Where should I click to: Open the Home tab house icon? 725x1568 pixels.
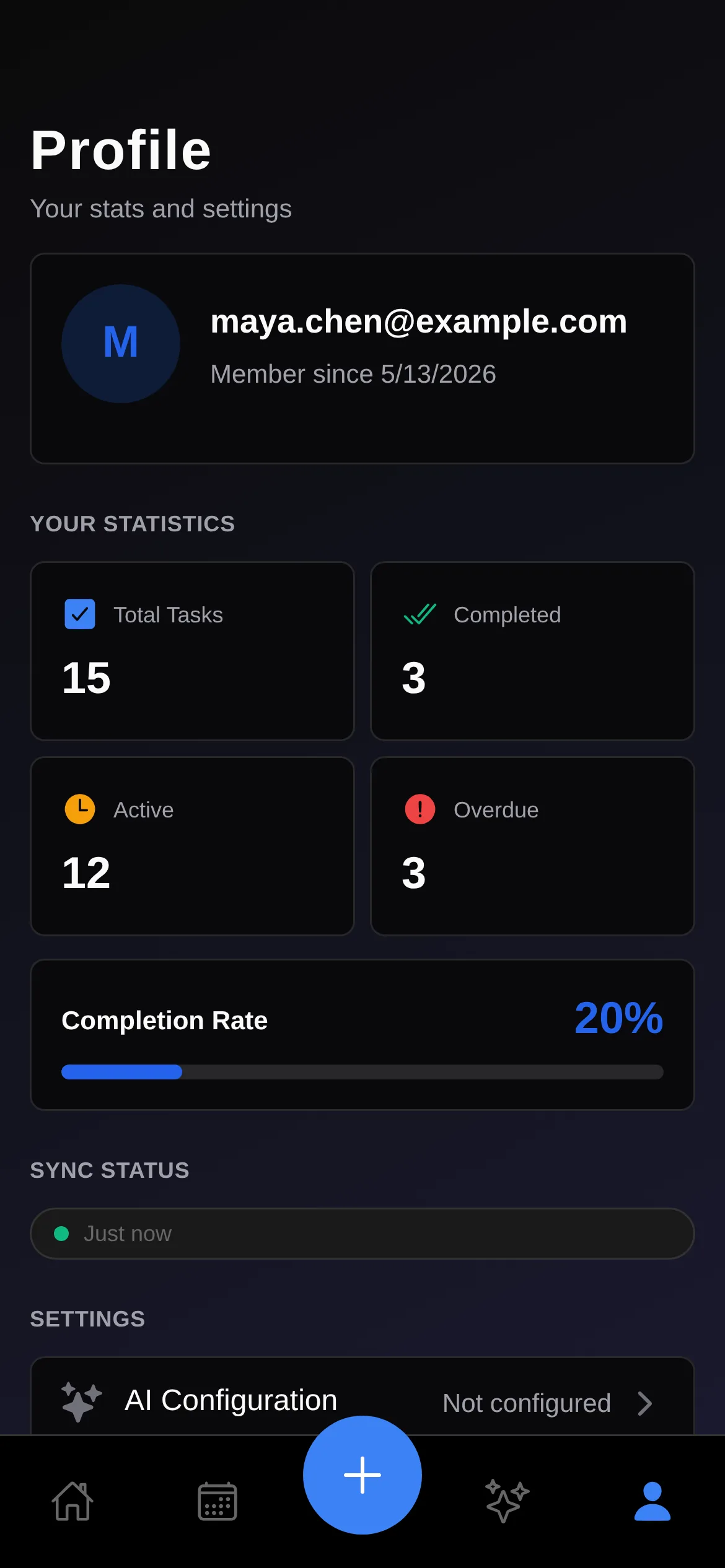pyautogui.click(x=72, y=1501)
